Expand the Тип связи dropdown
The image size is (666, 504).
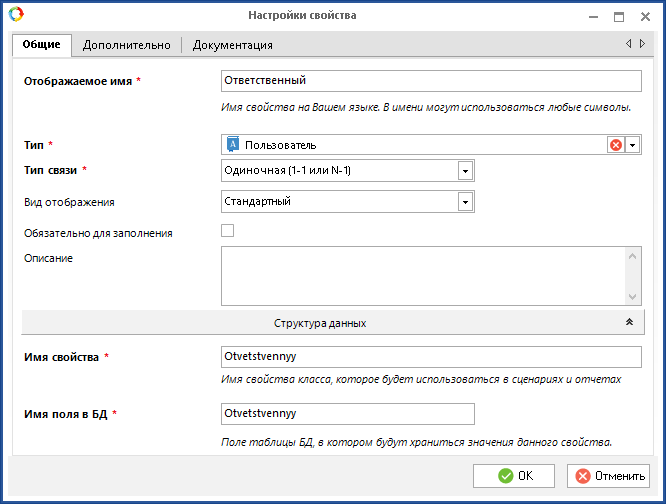[x=465, y=171]
